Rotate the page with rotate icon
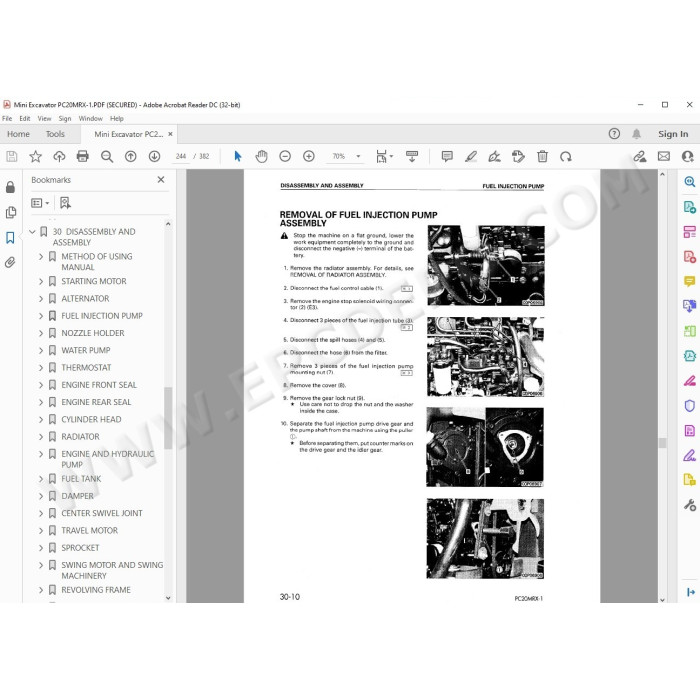Image resolution: width=700 pixels, height=700 pixels. [566, 156]
